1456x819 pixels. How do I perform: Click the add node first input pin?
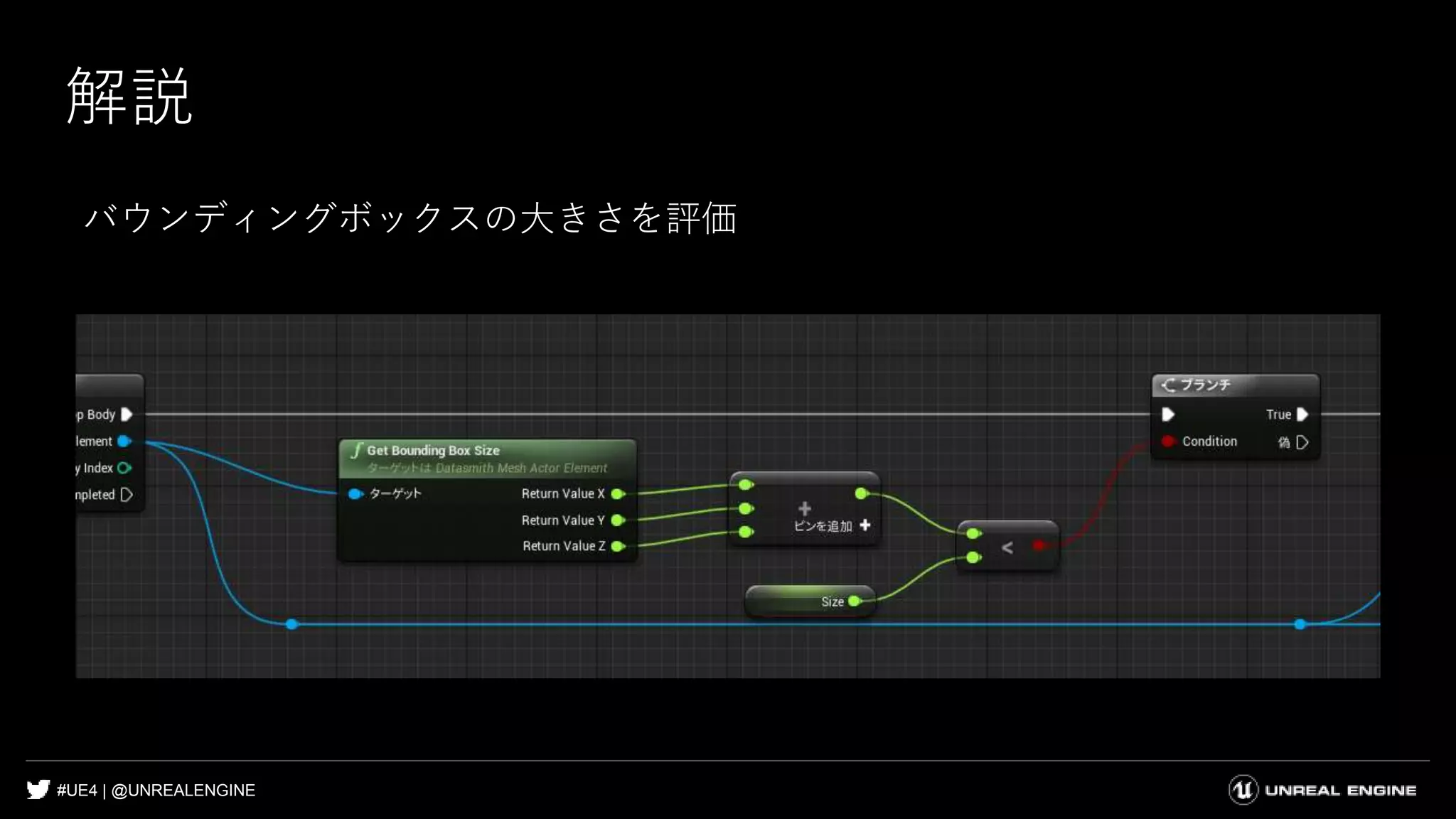[x=746, y=485]
